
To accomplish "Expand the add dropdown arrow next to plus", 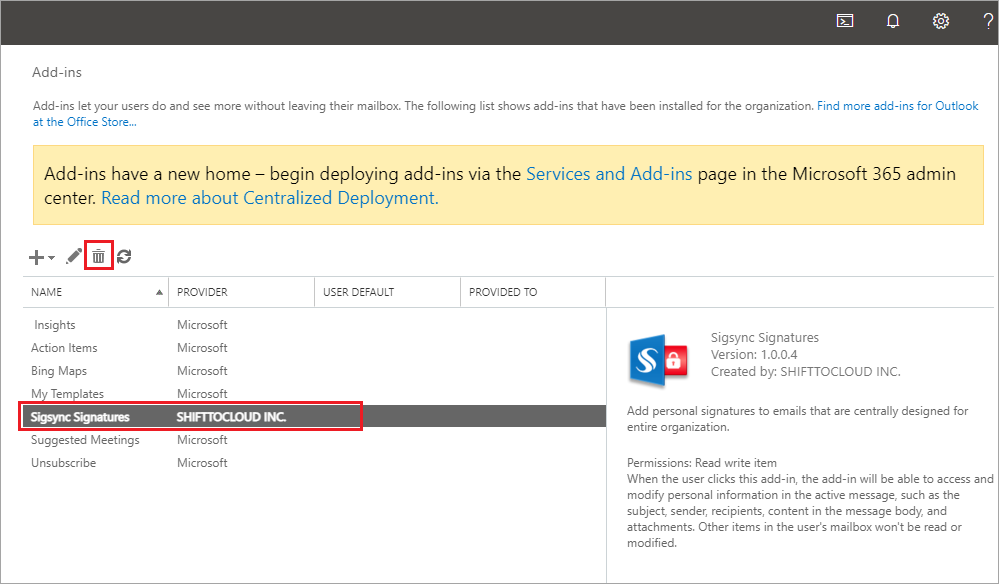I will point(52,258).
